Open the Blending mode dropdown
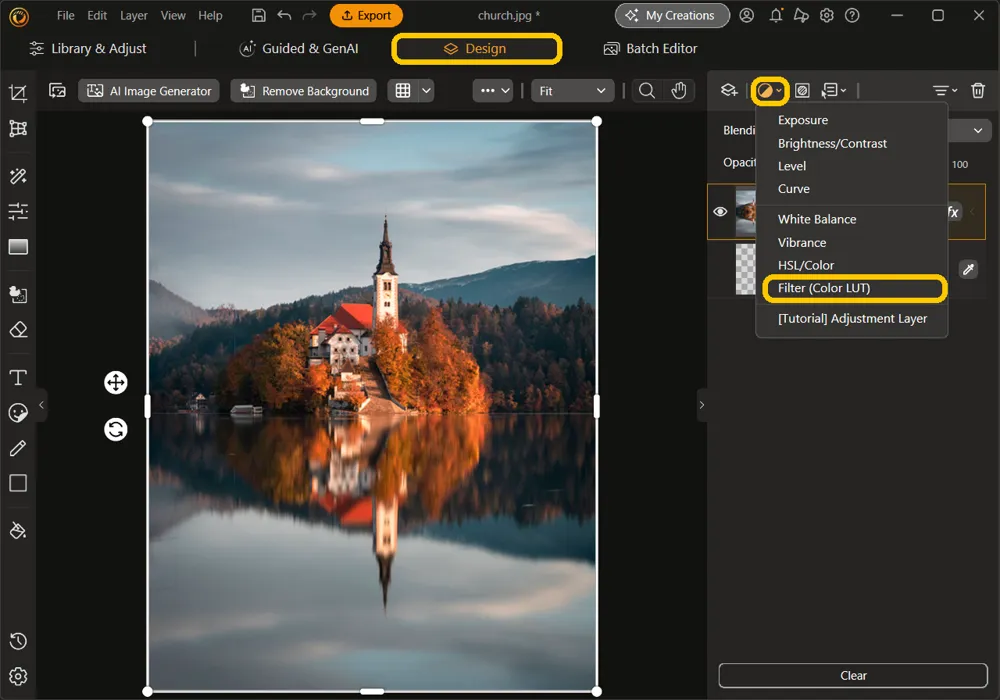The height and width of the screenshot is (700, 1000). click(x=978, y=131)
